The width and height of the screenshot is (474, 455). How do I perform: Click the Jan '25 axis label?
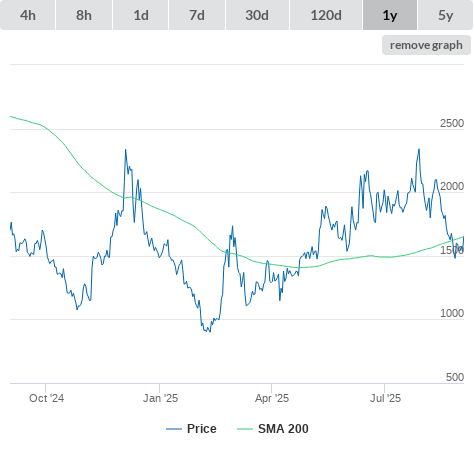(x=160, y=398)
